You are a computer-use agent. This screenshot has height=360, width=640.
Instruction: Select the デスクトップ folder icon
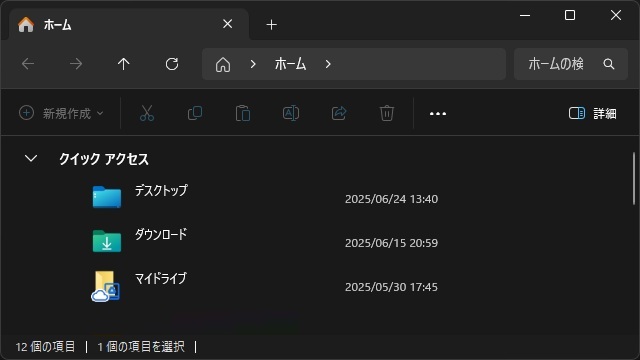(107, 197)
